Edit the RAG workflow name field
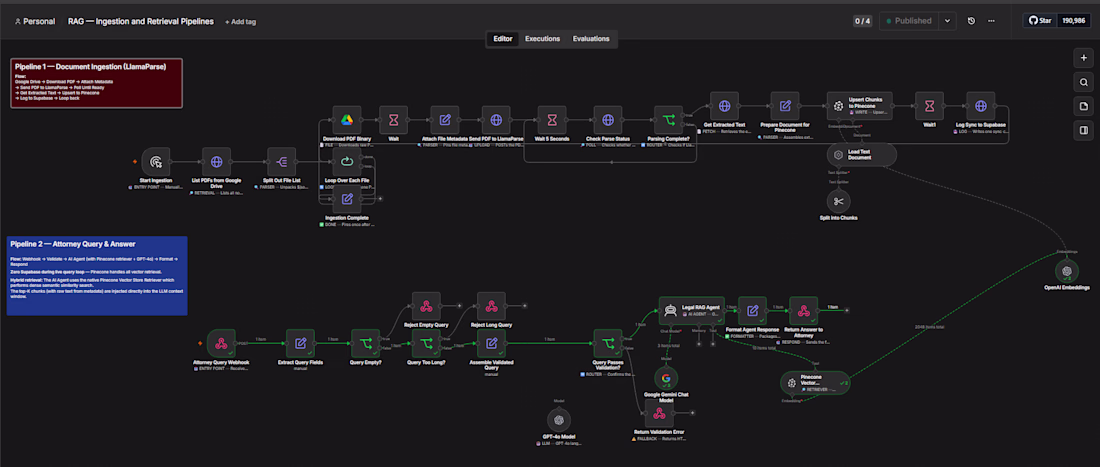Screen dimensions: 1100x467 tap(140, 22)
